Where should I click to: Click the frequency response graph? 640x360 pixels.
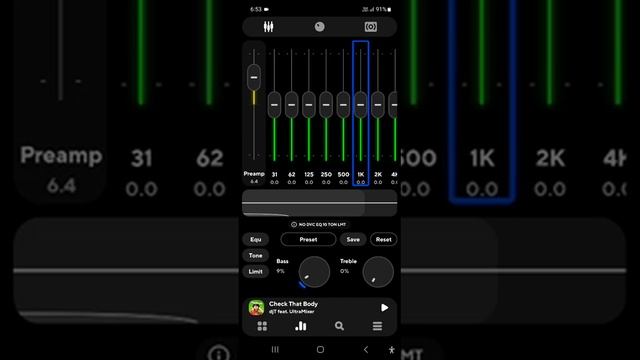pos(320,203)
